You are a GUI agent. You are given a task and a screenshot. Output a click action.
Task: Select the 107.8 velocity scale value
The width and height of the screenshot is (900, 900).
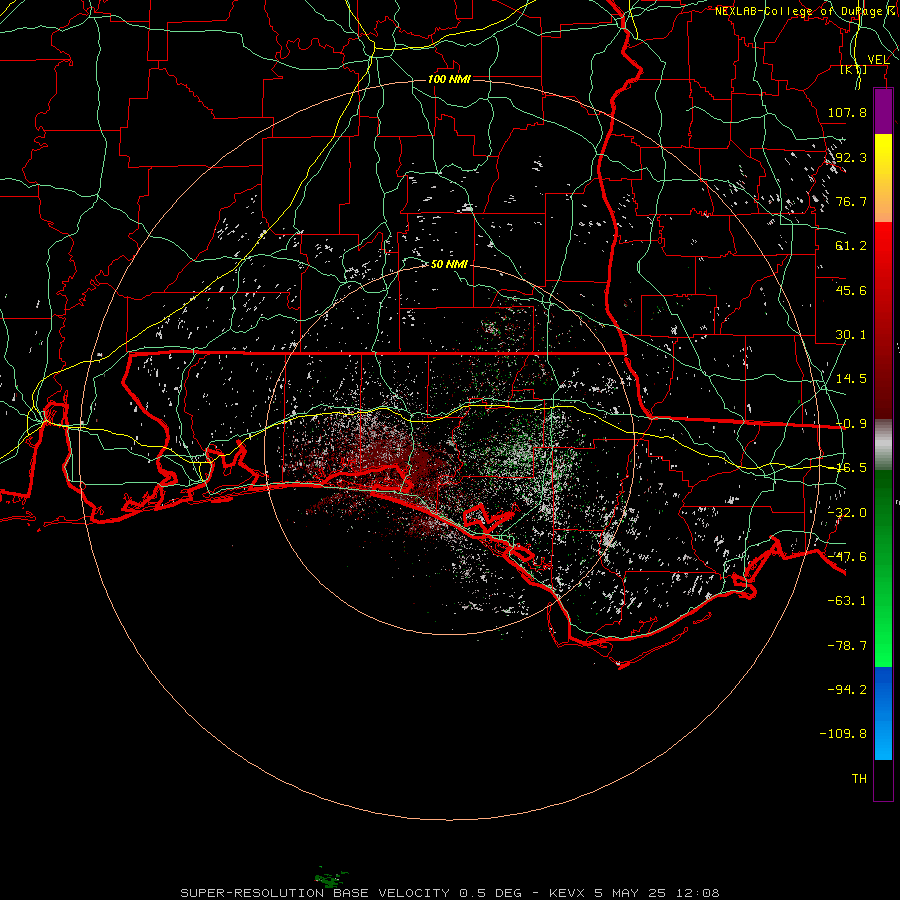pyautogui.click(x=847, y=112)
